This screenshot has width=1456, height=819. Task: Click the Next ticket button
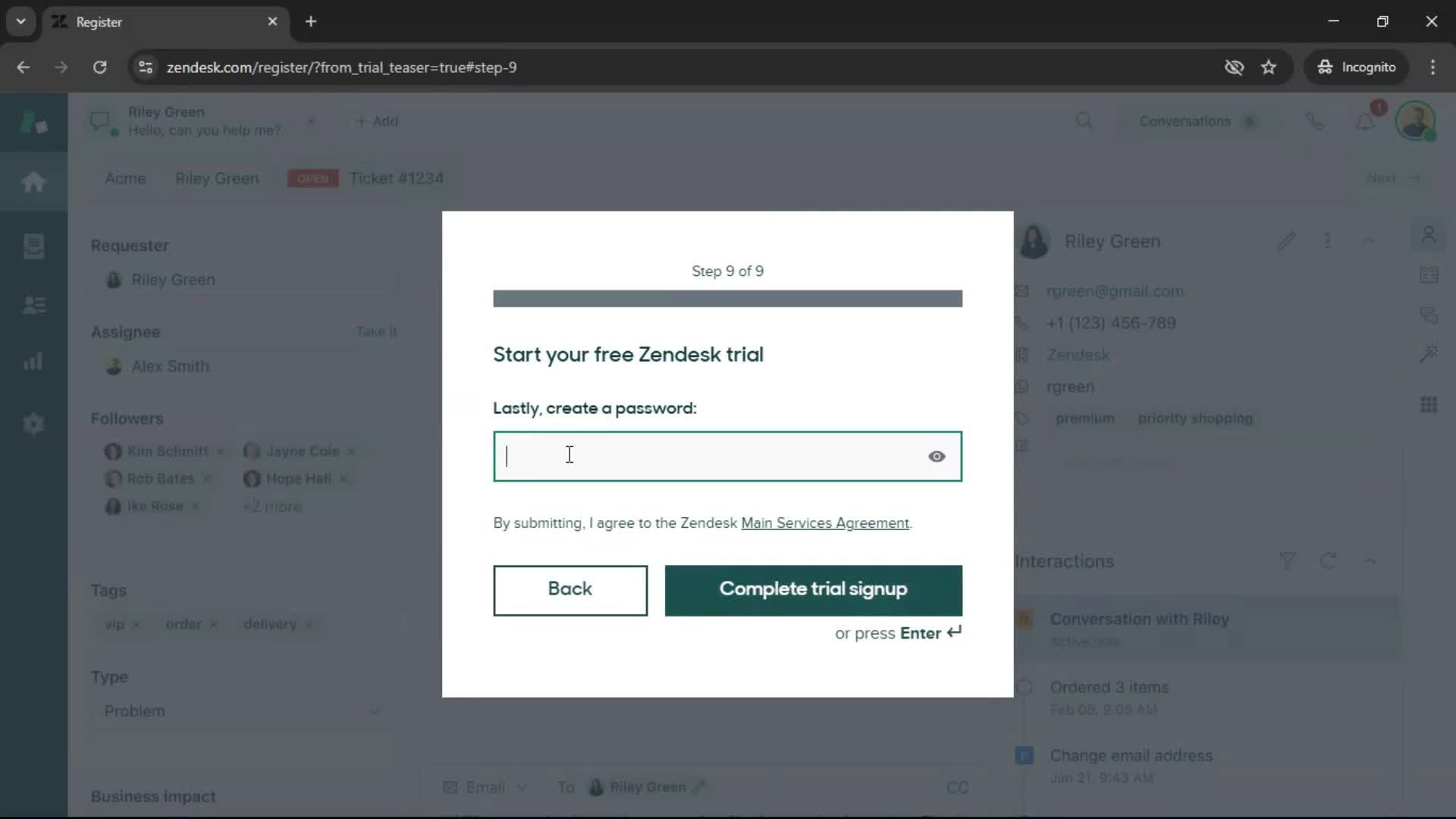tap(1393, 177)
